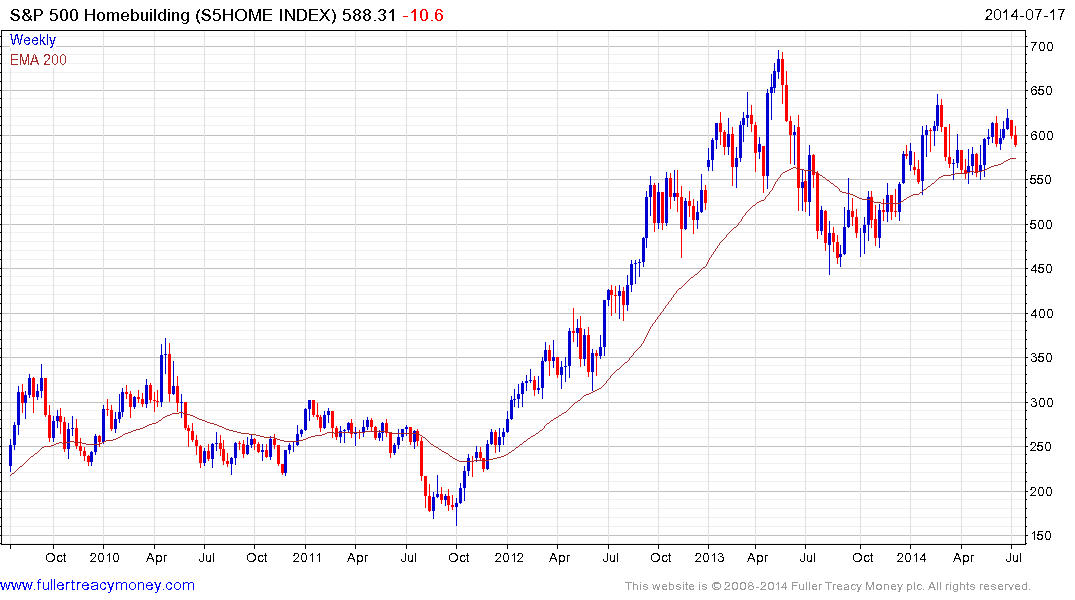
Task: Open the www.fullertreacymoney.com link
Action: pyautogui.click(x=97, y=585)
